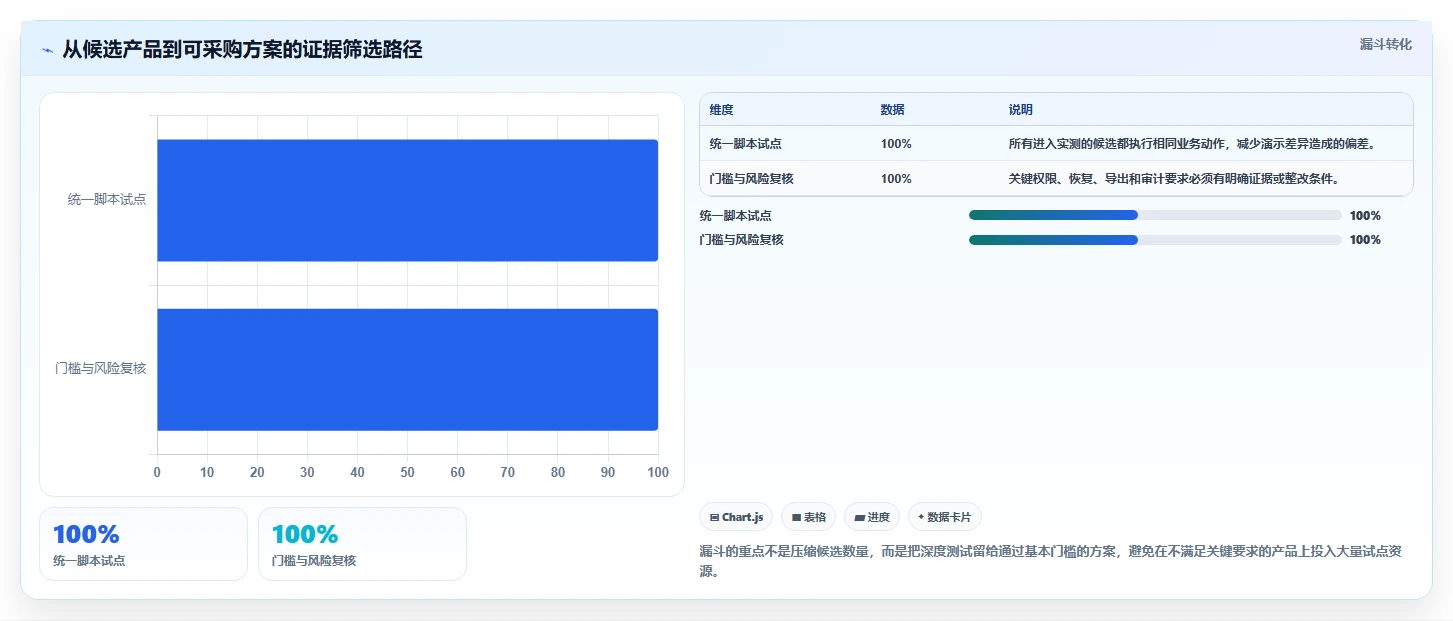
Task: Select the 数据卡片 tag chip
Action: 945,517
